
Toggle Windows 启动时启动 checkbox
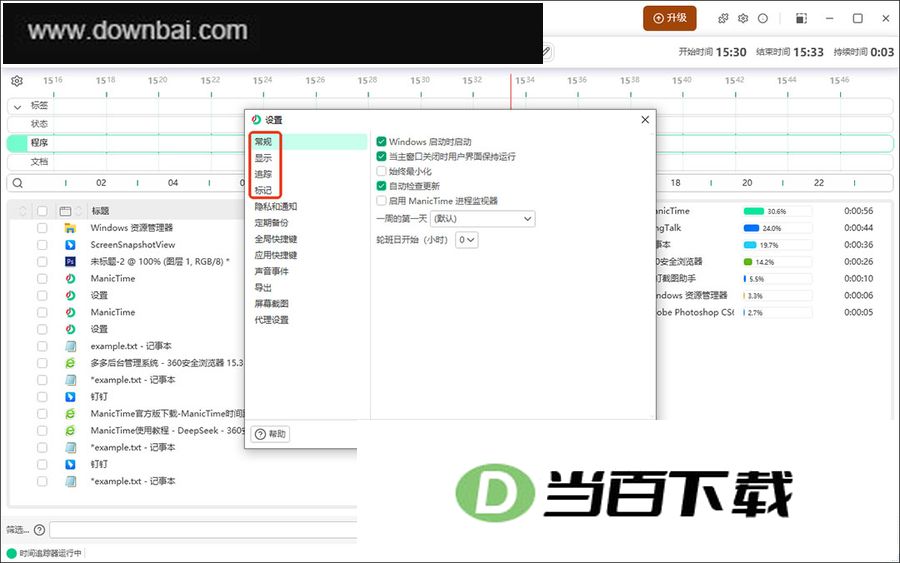pyautogui.click(x=381, y=142)
